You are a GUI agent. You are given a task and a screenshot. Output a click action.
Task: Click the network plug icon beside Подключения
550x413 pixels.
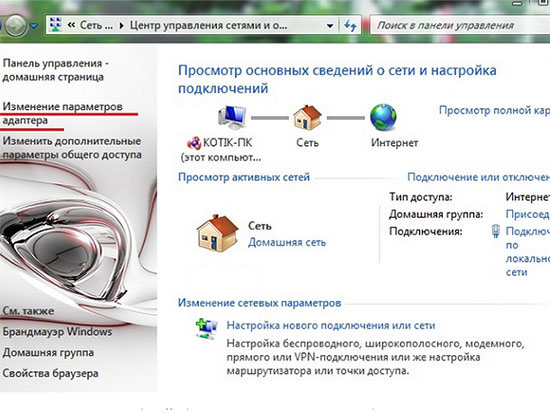(496, 231)
